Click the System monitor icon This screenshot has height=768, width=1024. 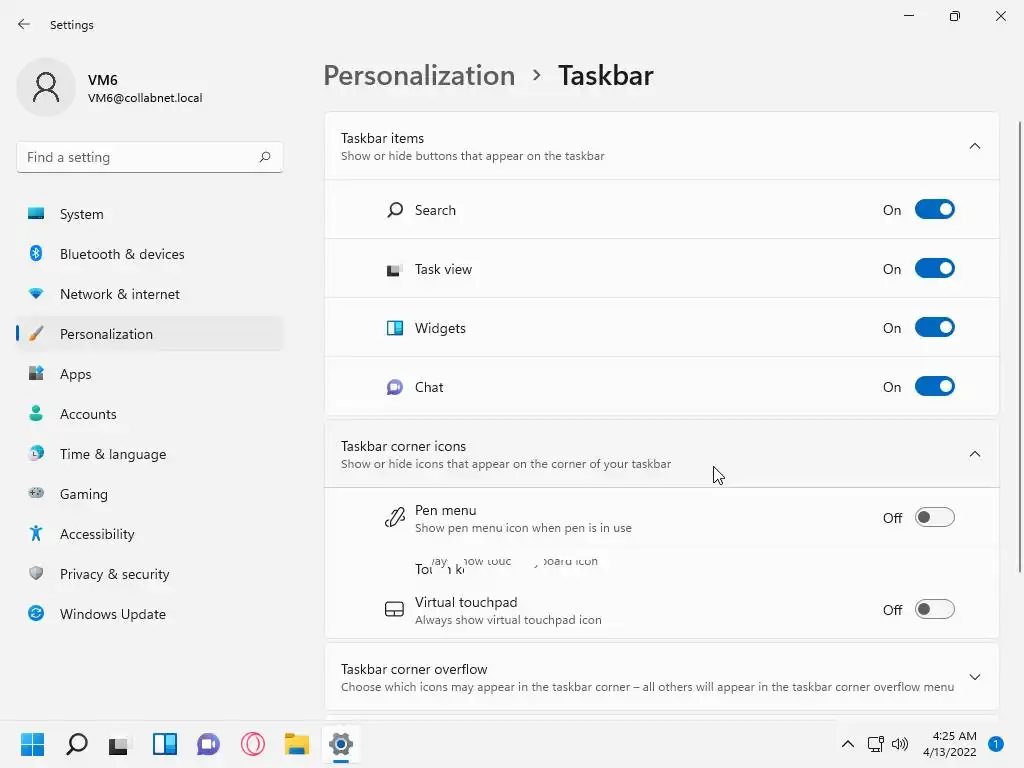click(36, 214)
